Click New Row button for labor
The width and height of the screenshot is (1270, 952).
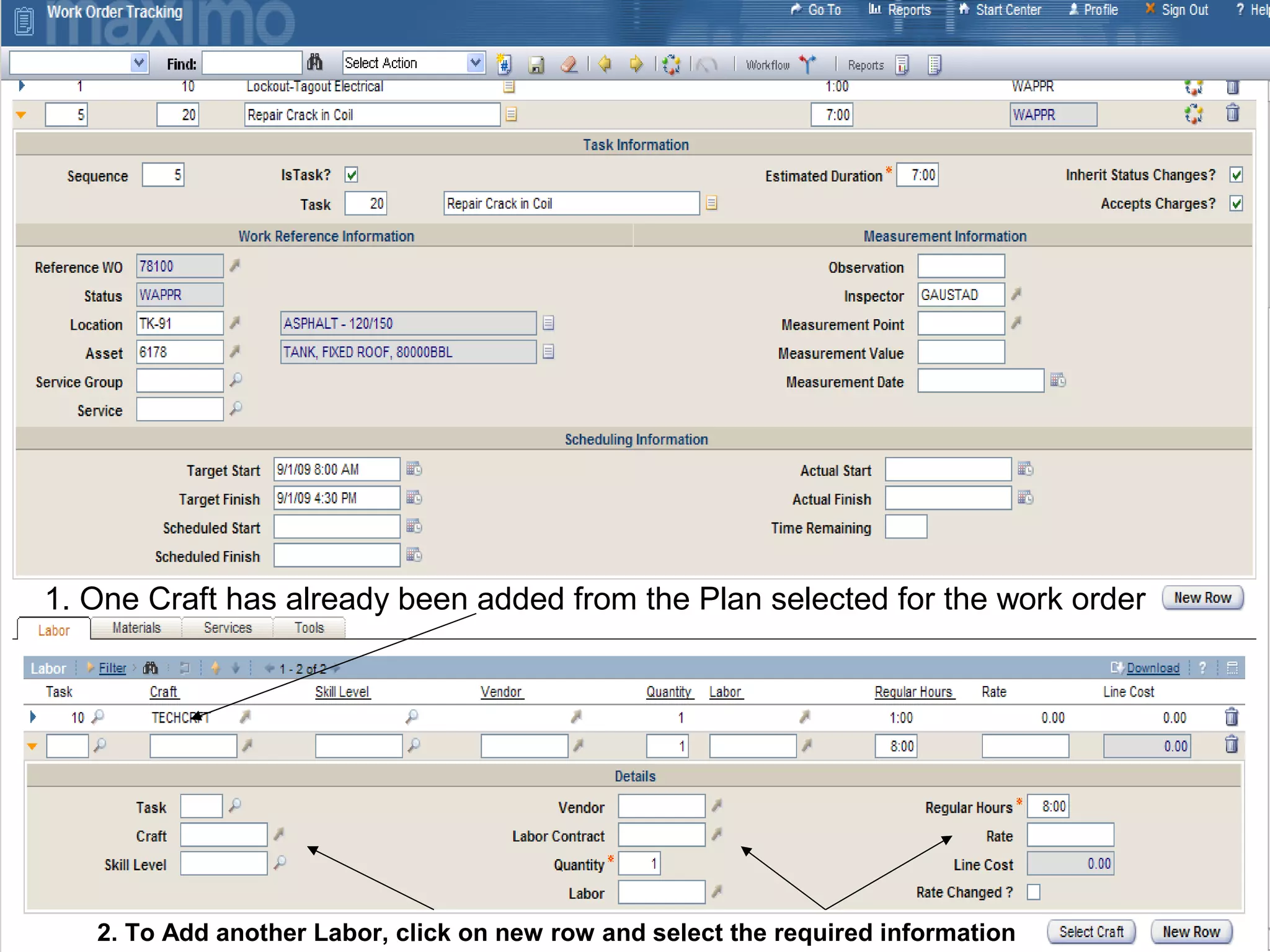[x=1191, y=932]
